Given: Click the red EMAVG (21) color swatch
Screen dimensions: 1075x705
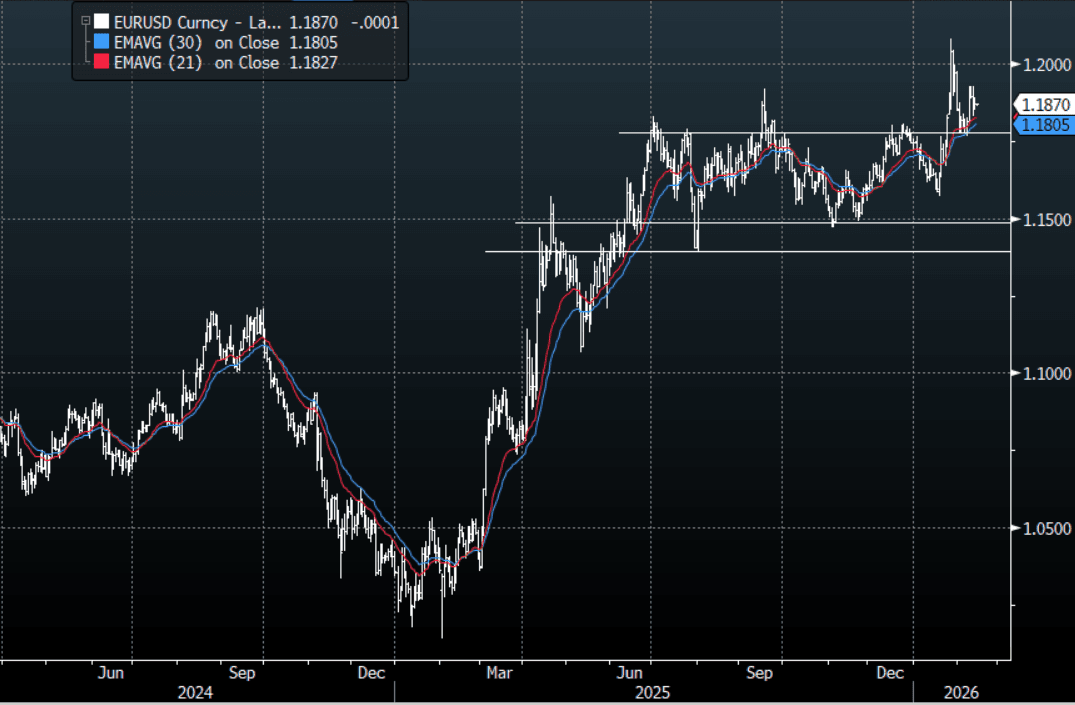Looking at the screenshot, I should coord(101,63).
